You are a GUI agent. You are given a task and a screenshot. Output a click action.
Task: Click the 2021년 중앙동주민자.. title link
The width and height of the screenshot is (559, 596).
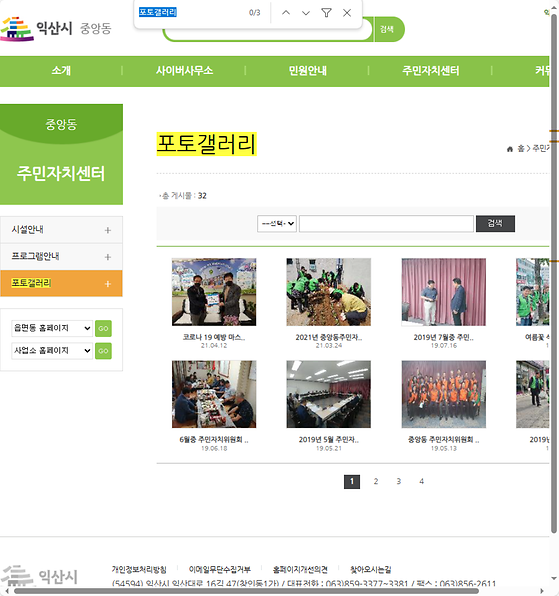pos(329,337)
